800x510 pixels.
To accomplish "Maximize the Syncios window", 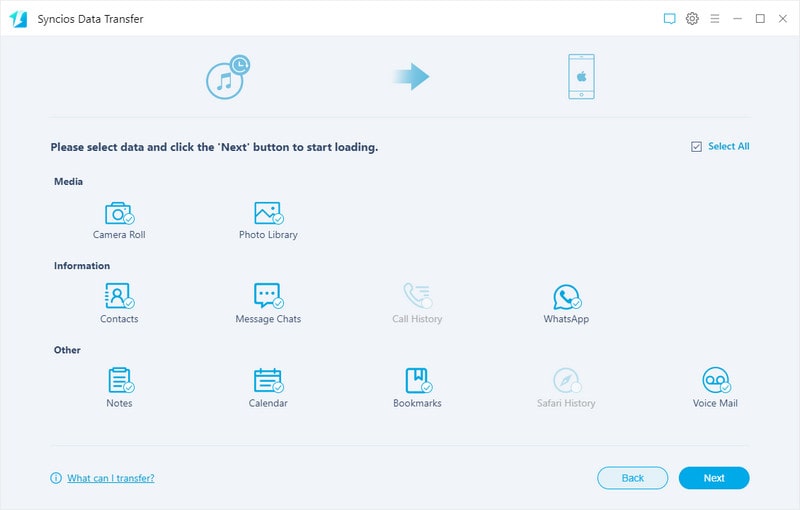I will click(760, 19).
